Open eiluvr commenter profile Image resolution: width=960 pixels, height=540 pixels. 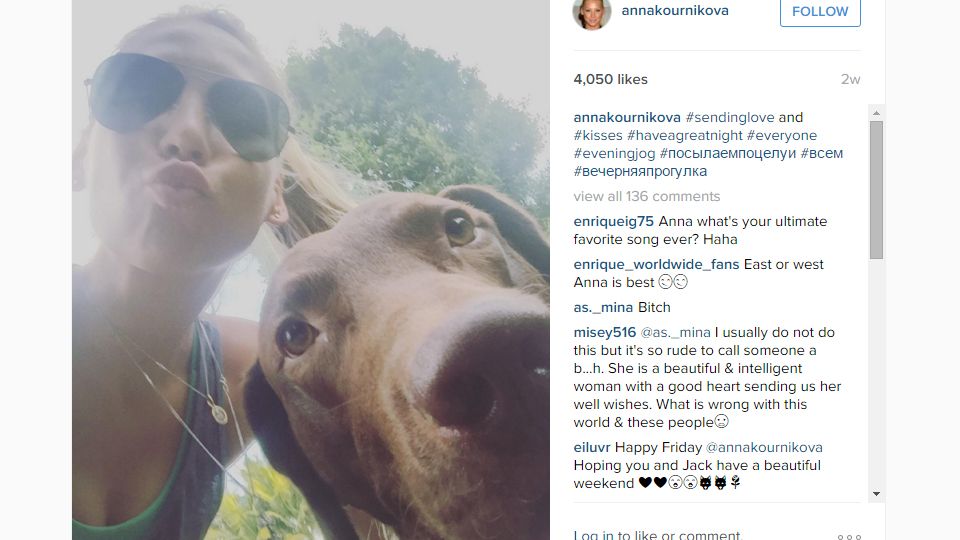tap(592, 448)
